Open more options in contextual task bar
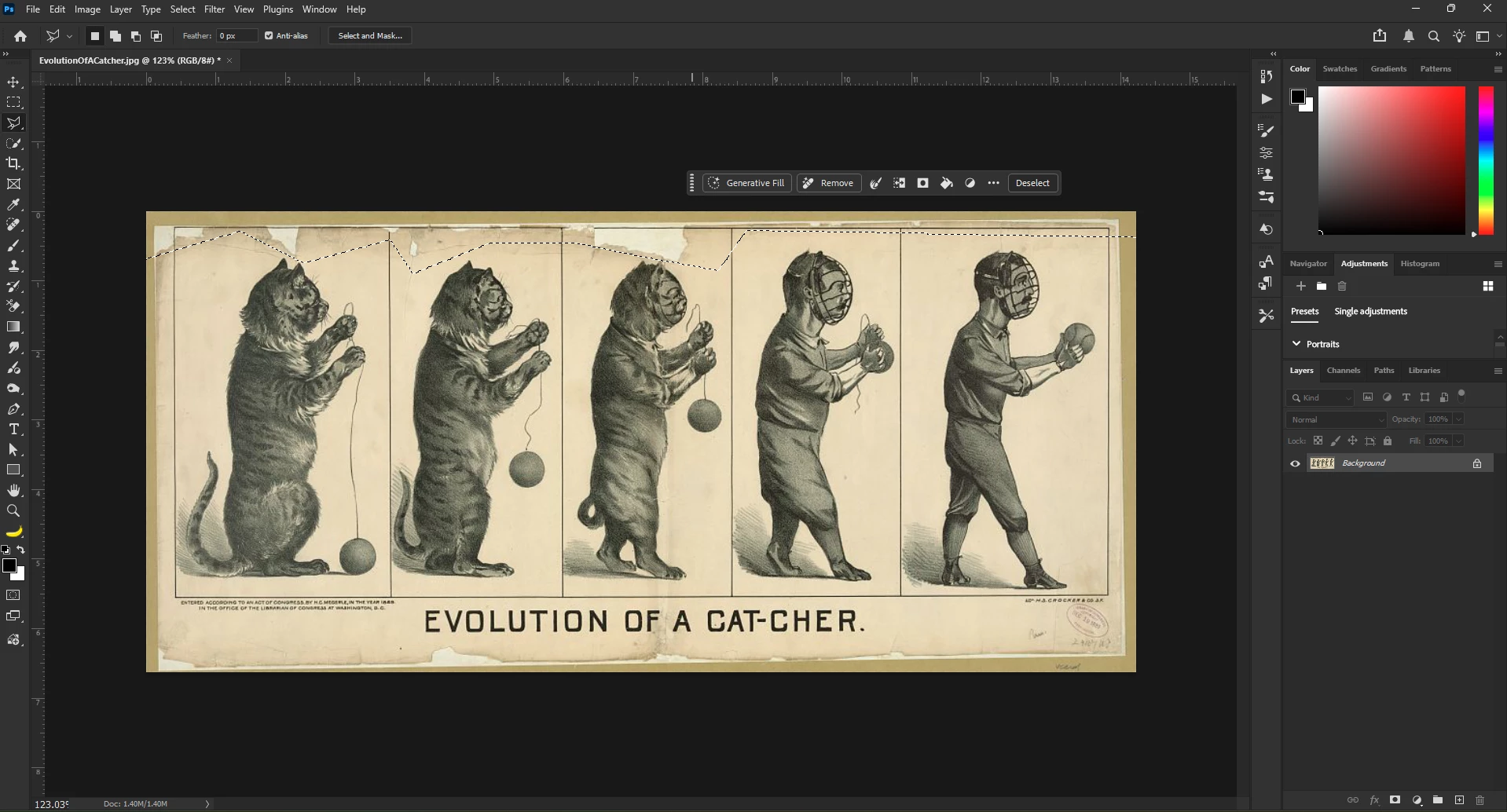Viewport: 1507px width, 812px height. (x=994, y=183)
